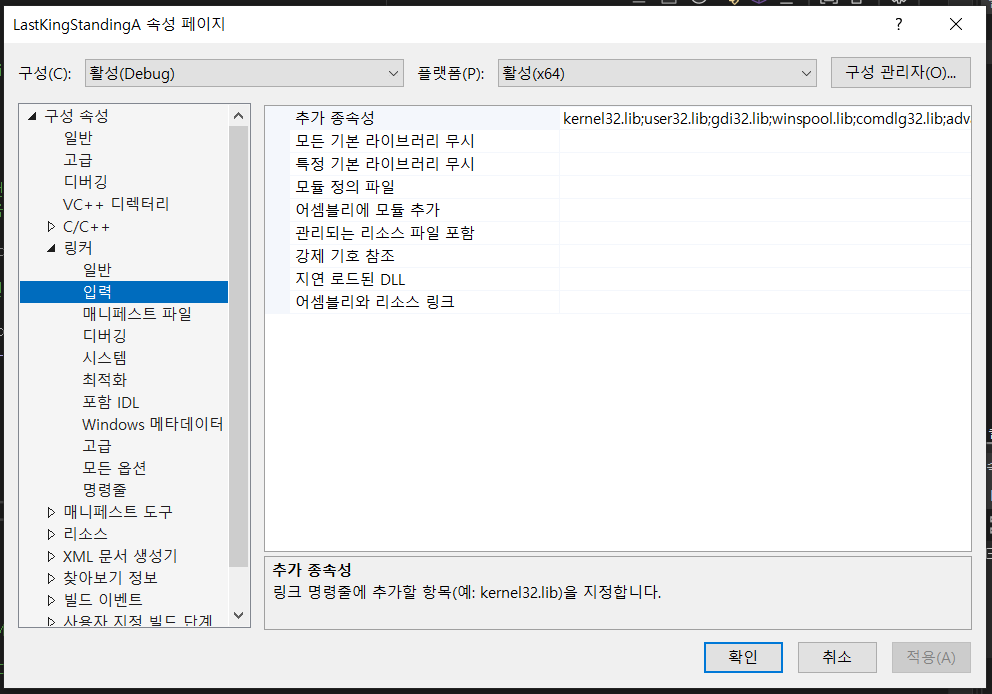Open the 플랫폼(P) platform dropdown
The height and width of the screenshot is (694, 992).
coord(657,73)
